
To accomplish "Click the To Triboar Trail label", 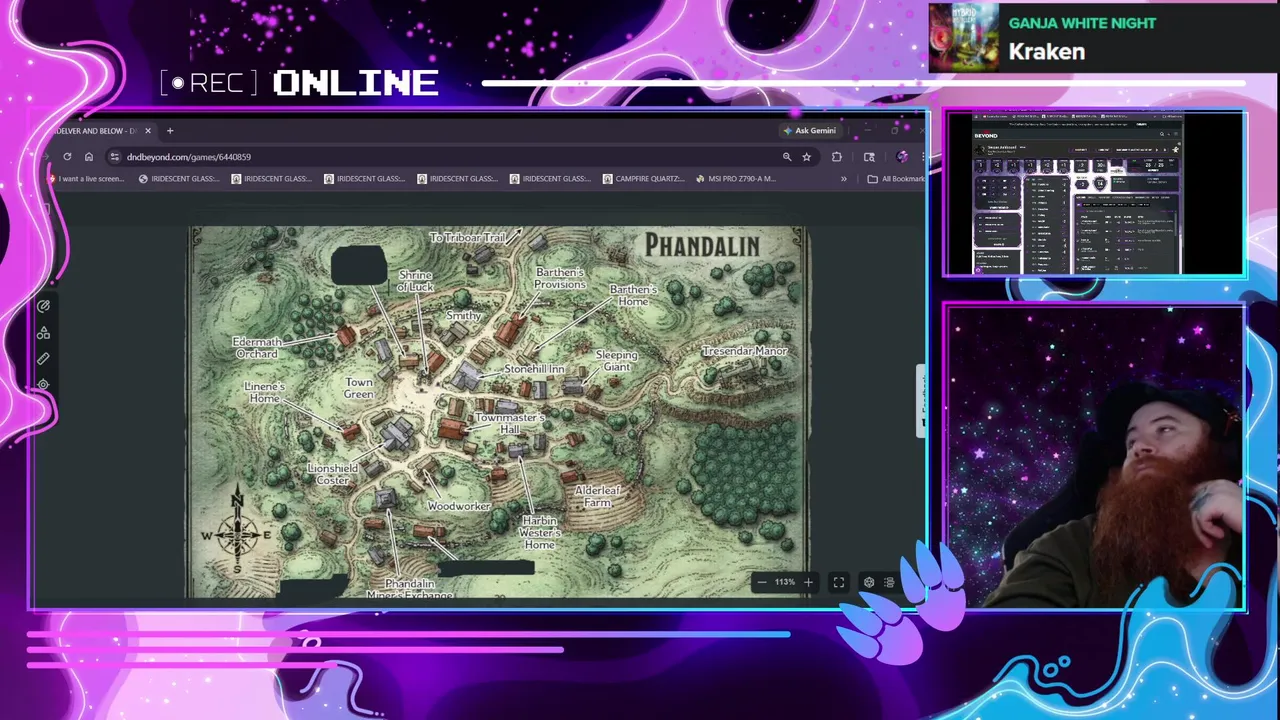I will 468,238.
